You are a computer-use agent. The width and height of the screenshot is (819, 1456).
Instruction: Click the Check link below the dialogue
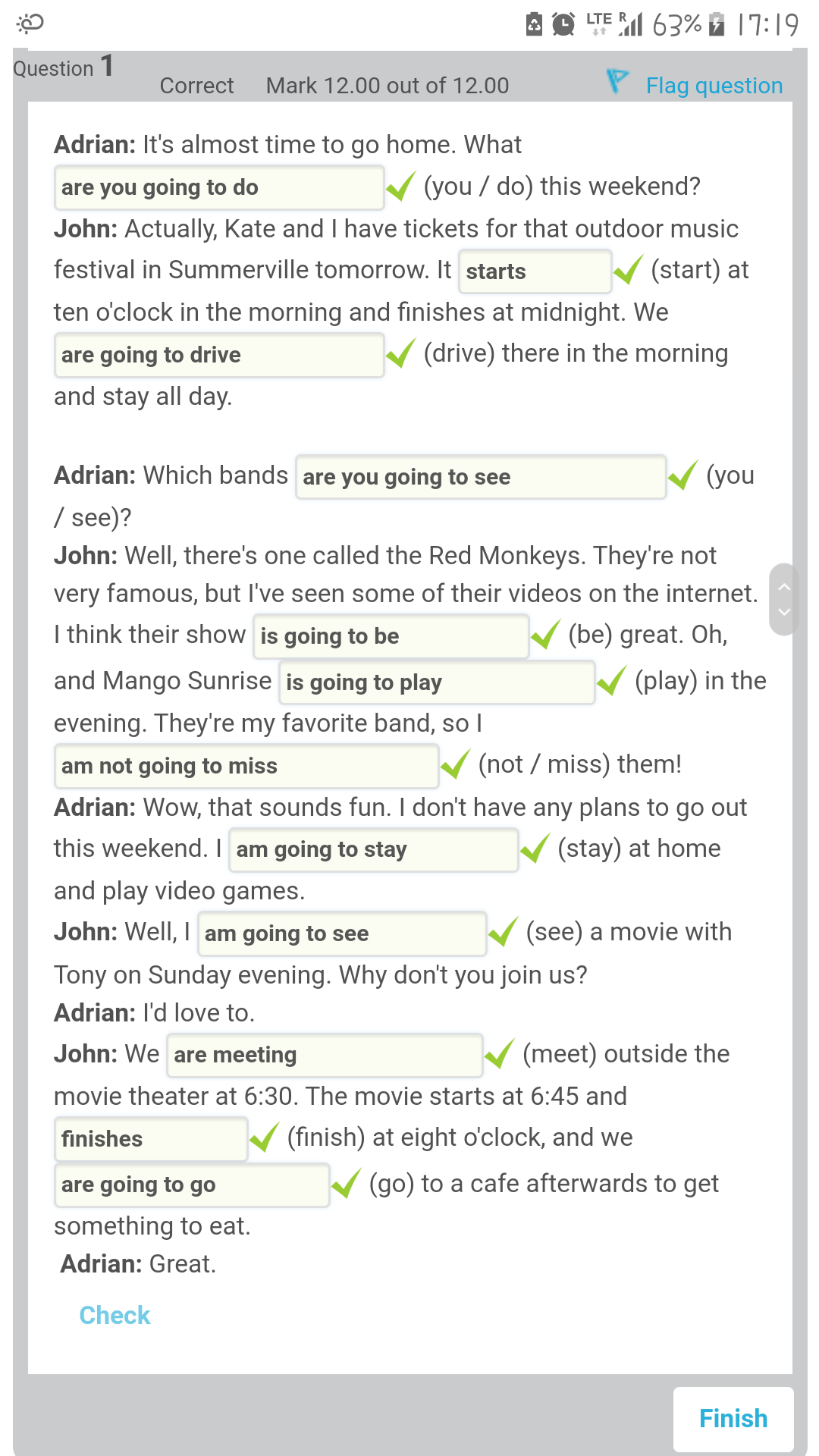[115, 1315]
